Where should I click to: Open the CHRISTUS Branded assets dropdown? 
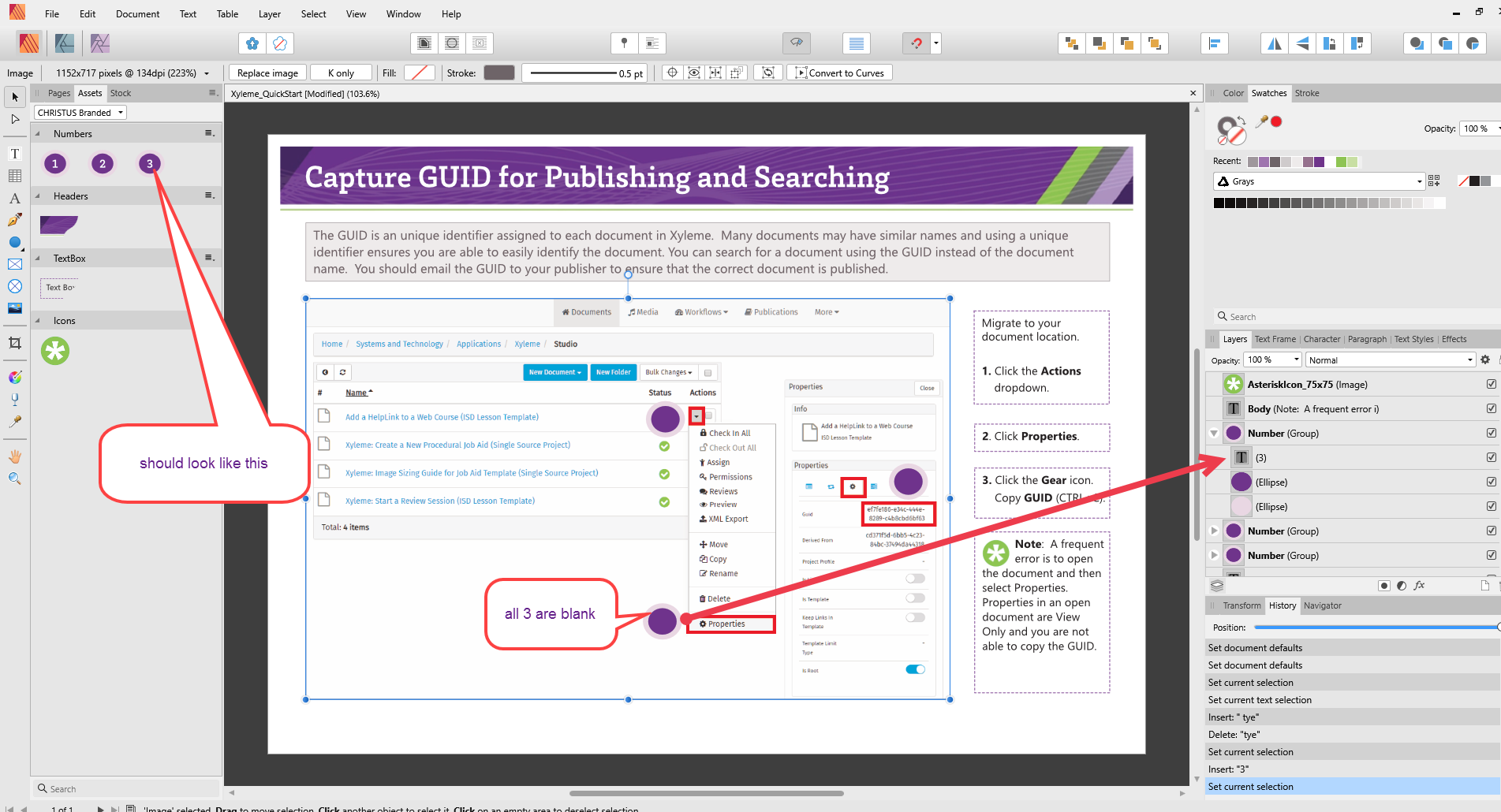[x=80, y=113]
